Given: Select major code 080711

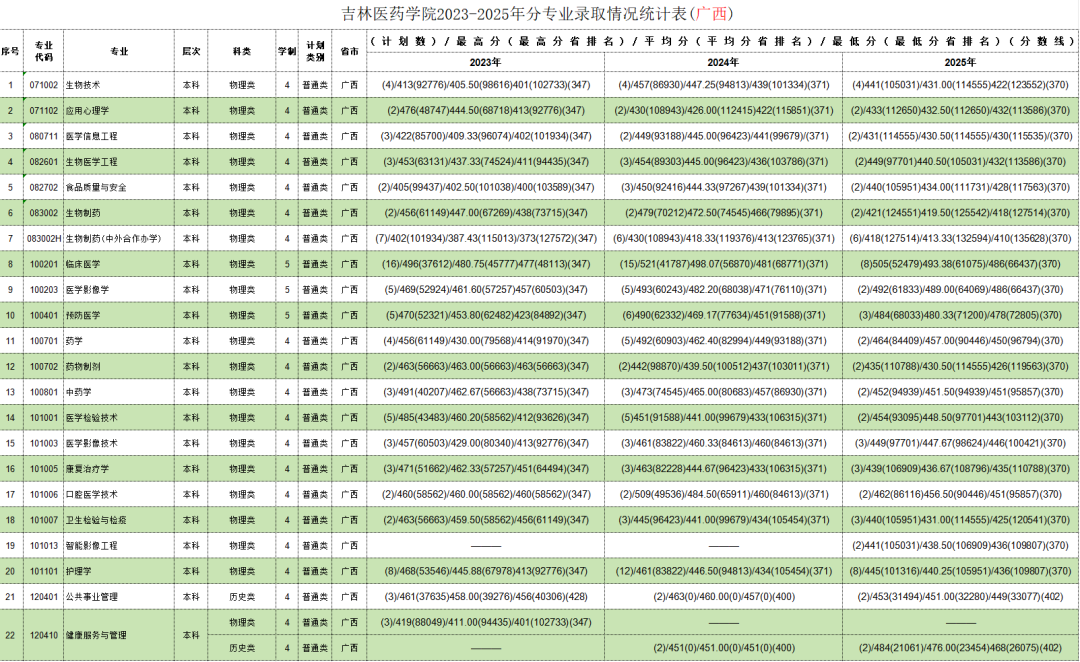Looking at the screenshot, I should pos(43,136).
